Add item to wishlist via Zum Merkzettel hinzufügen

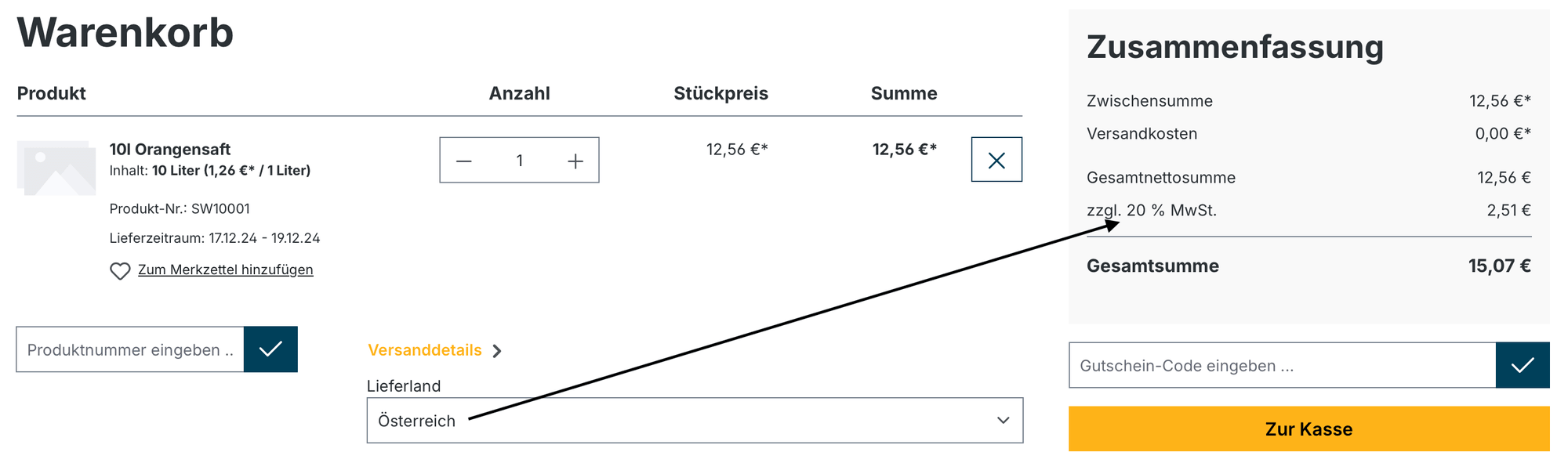tap(226, 269)
